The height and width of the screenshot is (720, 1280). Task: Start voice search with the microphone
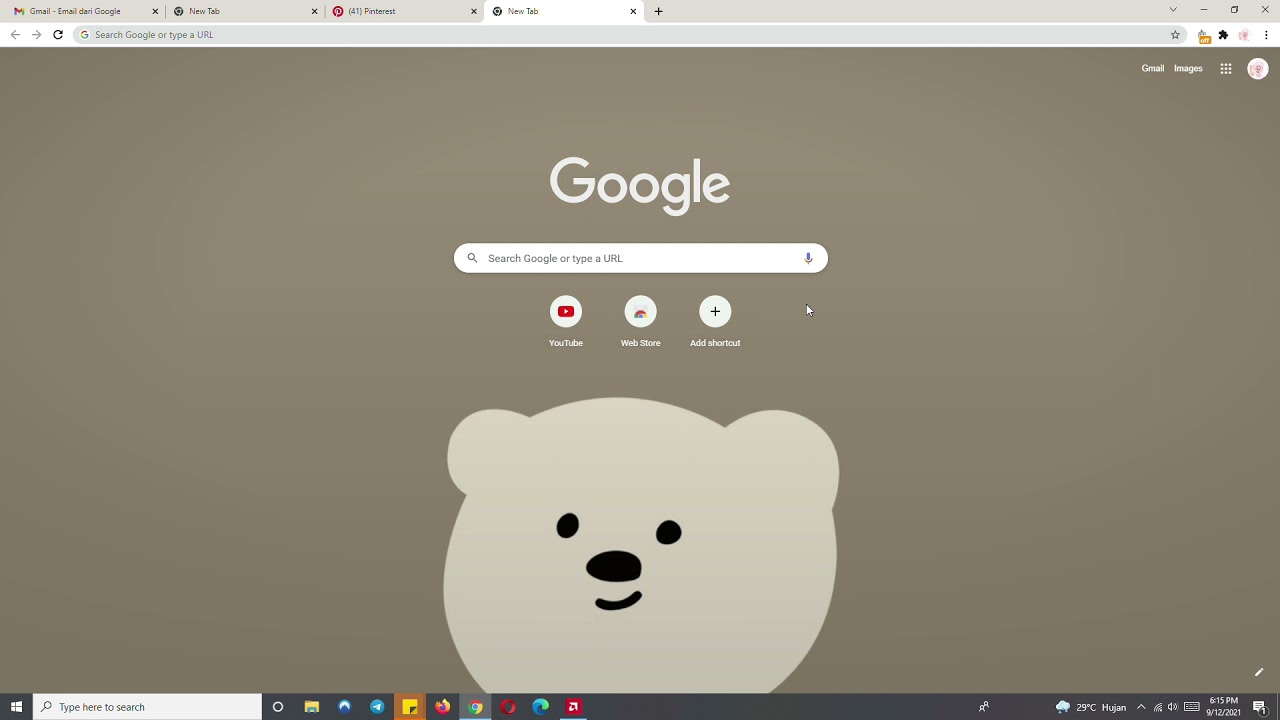(x=808, y=258)
